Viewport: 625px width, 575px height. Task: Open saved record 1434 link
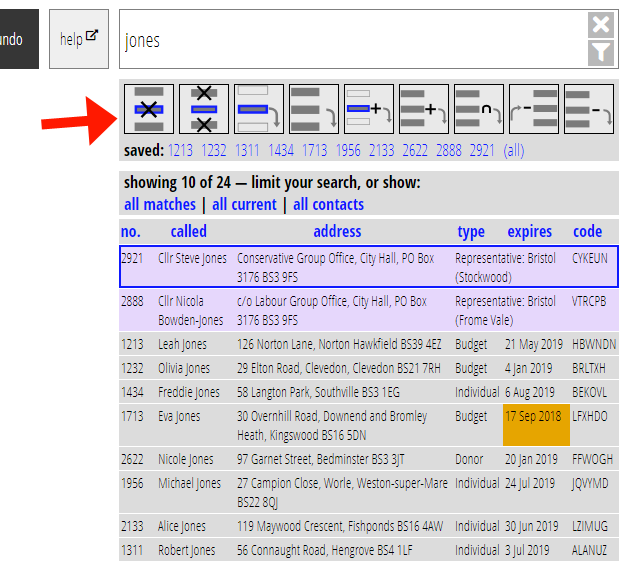(281, 151)
